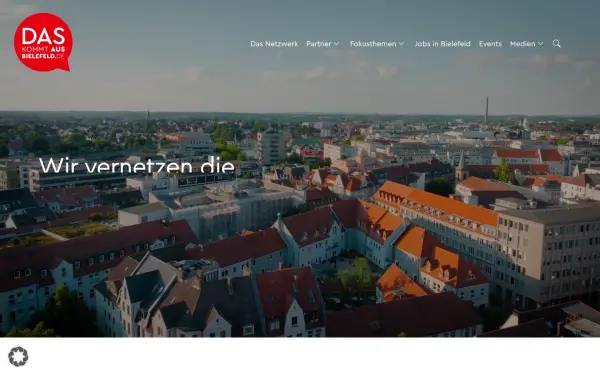Open the Events page
The width and height of the screenshot is (600, 375).
tap(490, 44)
